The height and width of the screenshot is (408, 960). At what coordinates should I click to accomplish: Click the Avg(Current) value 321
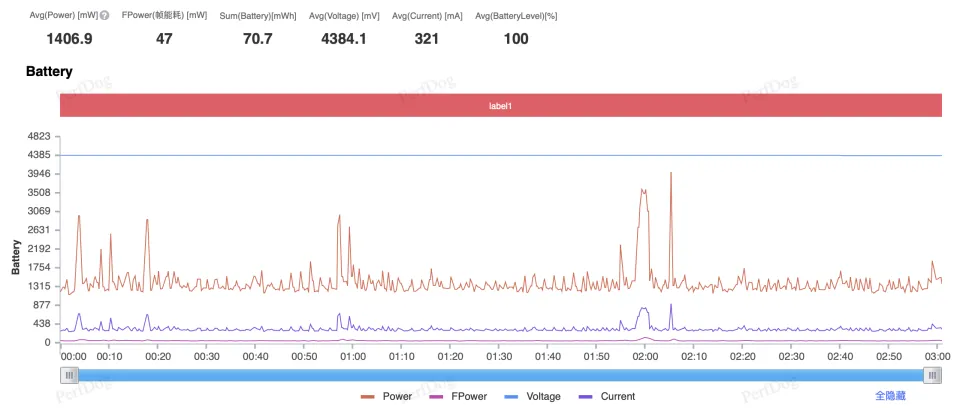(427, 39)
